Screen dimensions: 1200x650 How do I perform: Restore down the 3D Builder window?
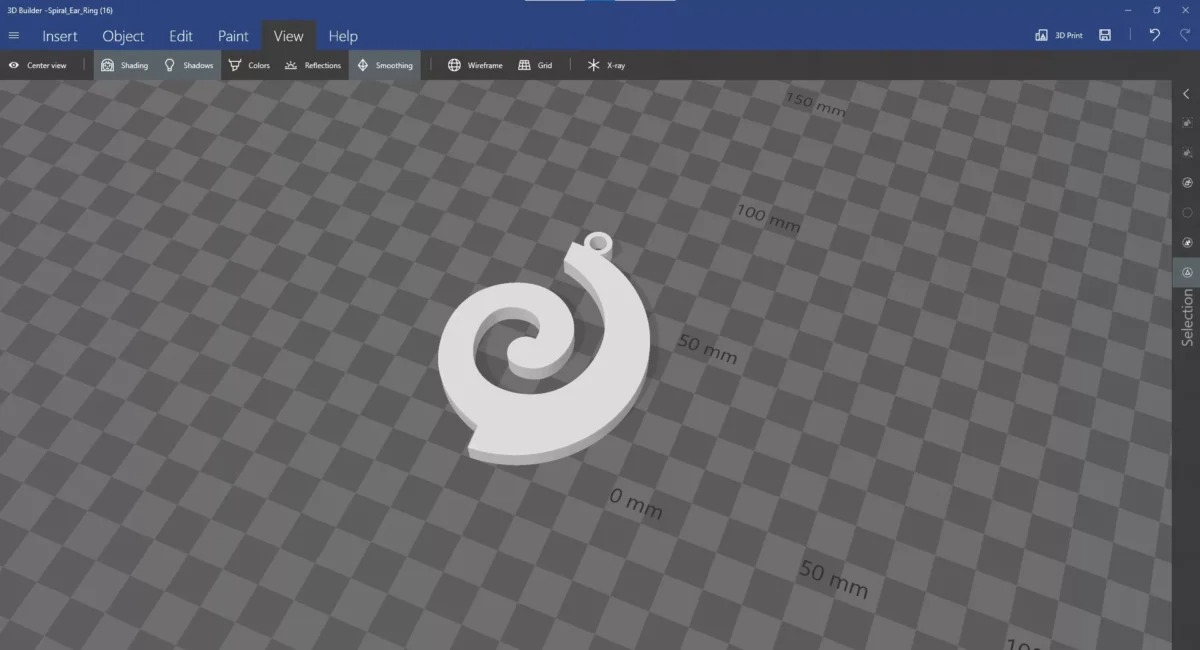point(1156,9)
